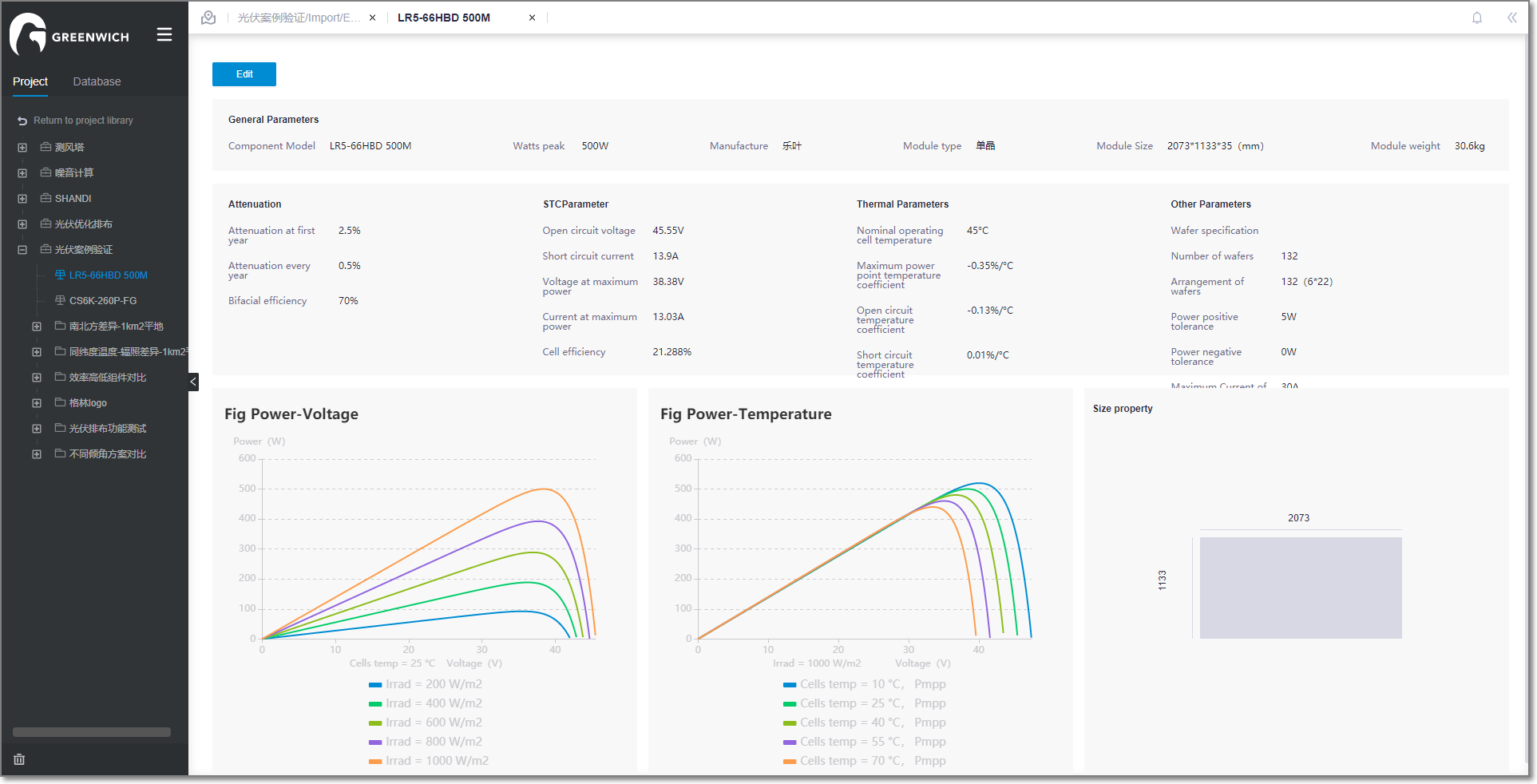Screen dimensions: 1537x784
Task: Open the 效率高低组件对比 folder item
Action: 108,378
